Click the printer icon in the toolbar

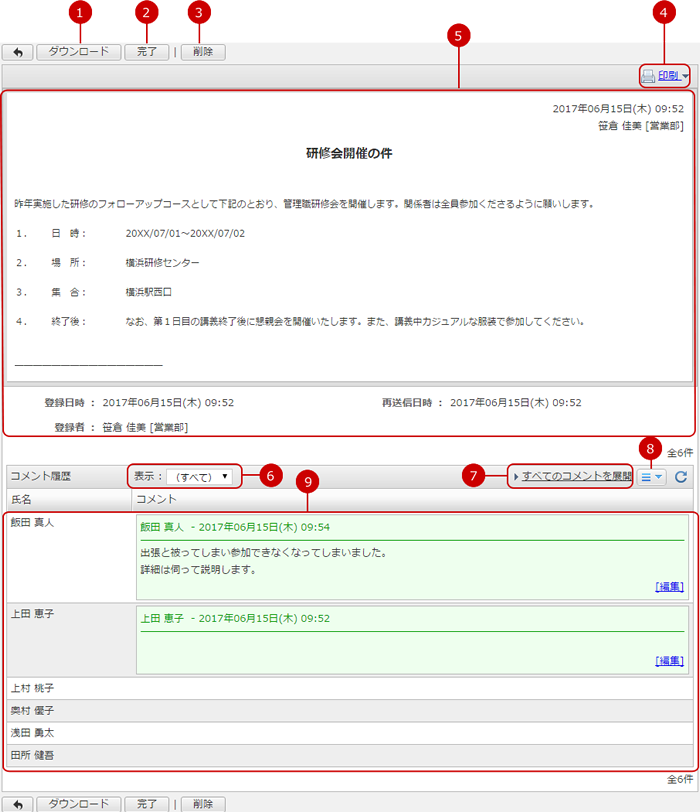click(x=648, y=76)
